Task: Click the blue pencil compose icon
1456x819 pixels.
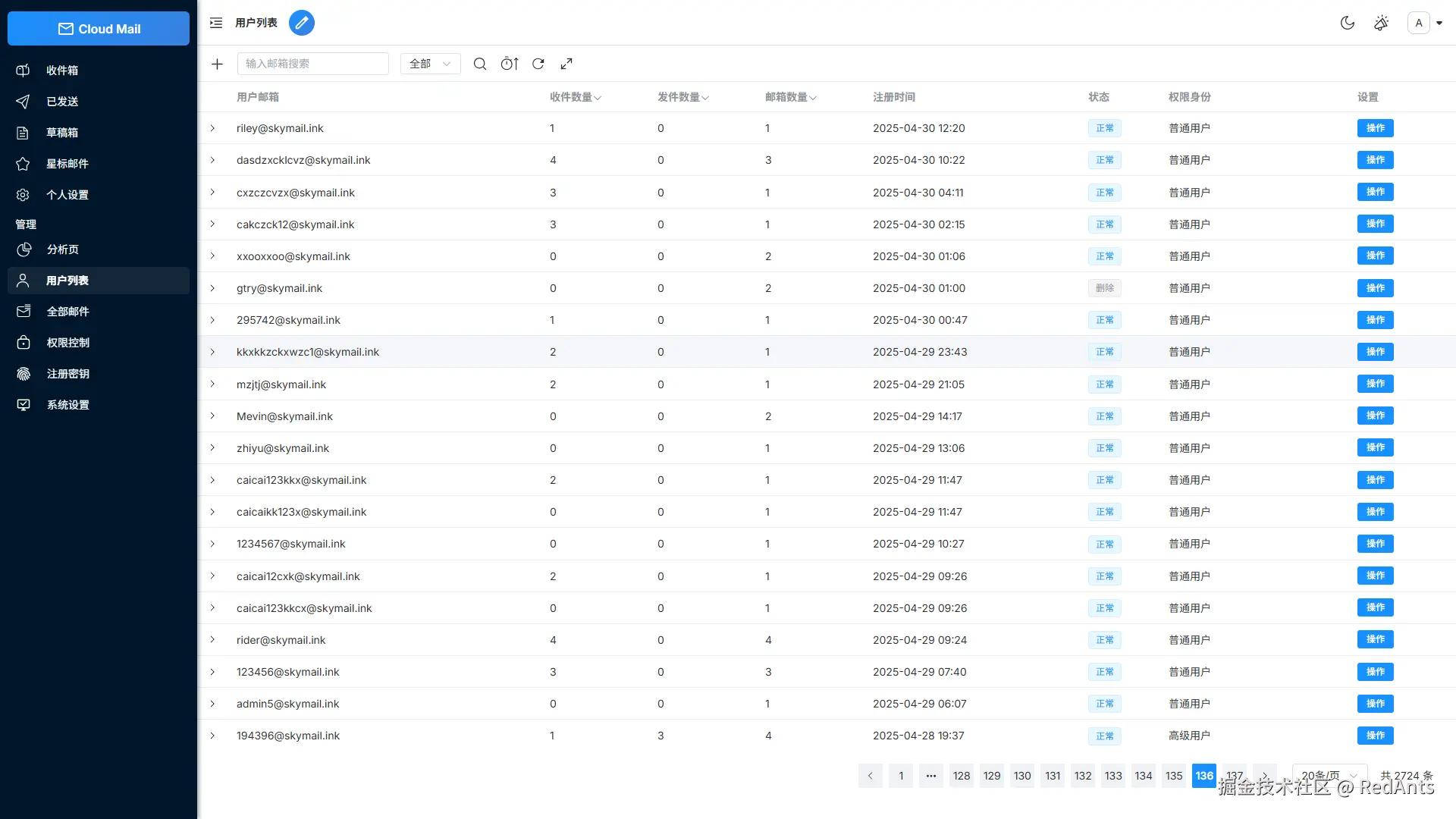Action: (302, 23)
